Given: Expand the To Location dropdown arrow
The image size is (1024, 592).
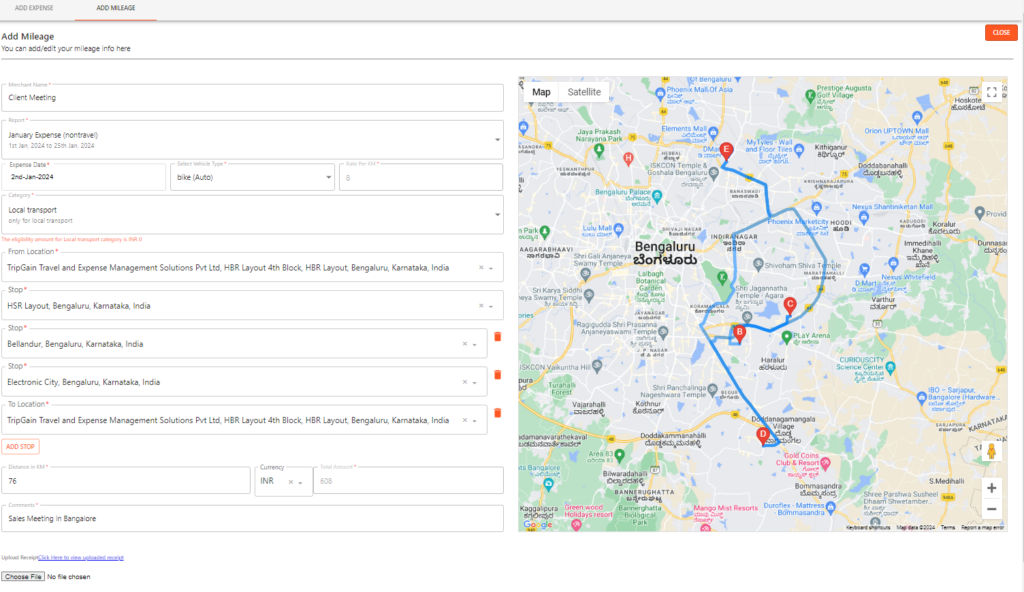Looking at the screenshot, I should click(x=475, y=421).
